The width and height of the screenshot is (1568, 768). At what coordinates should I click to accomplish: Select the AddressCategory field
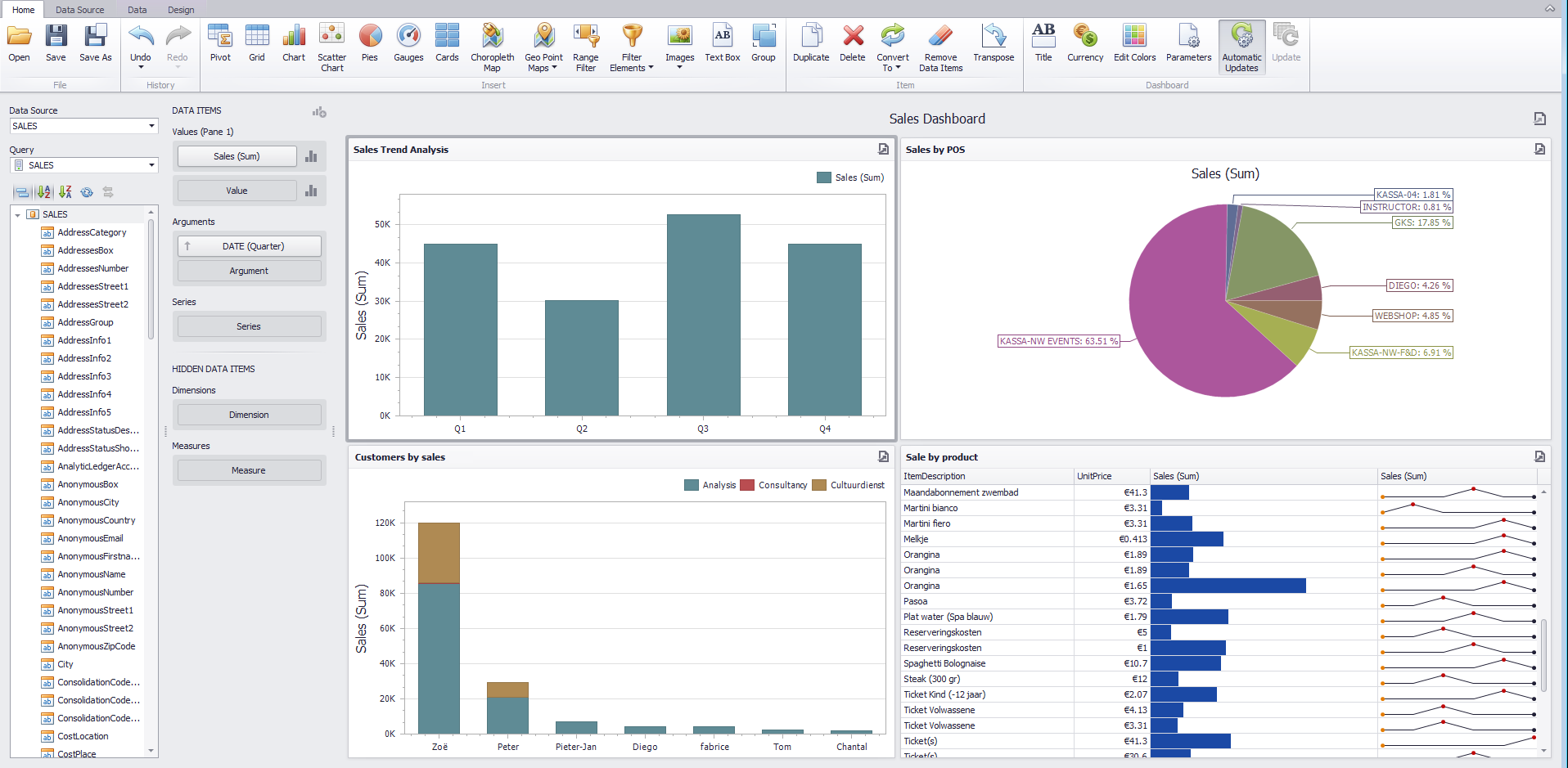click(x=92, y=233)
